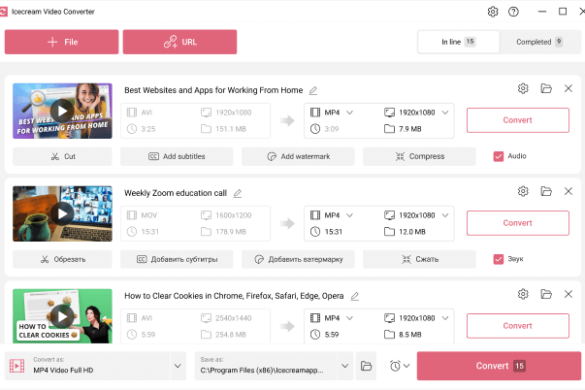Viewport: 585px width, 390px height.
Task: Open settings for Working From Home video
Action: point(523,88)
